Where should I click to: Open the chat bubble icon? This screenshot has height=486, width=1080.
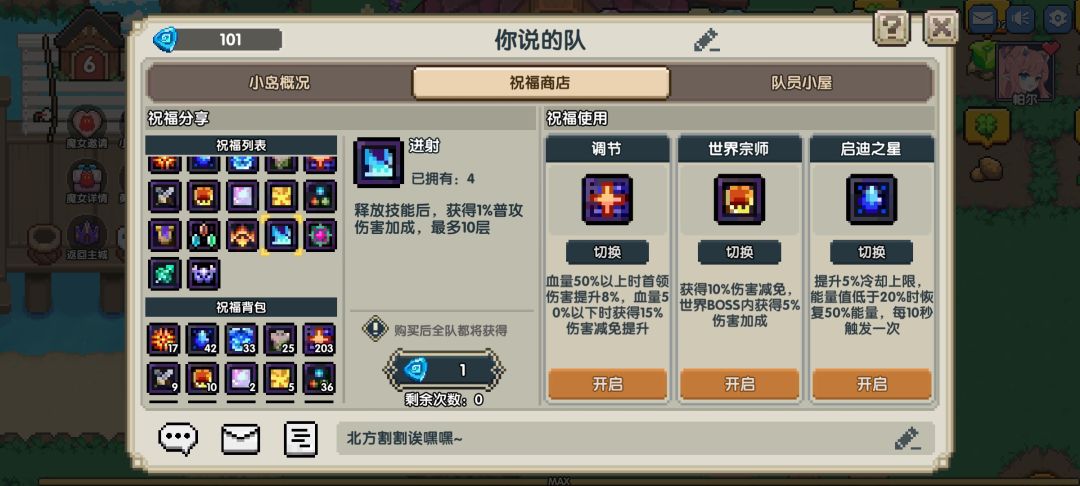pos(178,439)
